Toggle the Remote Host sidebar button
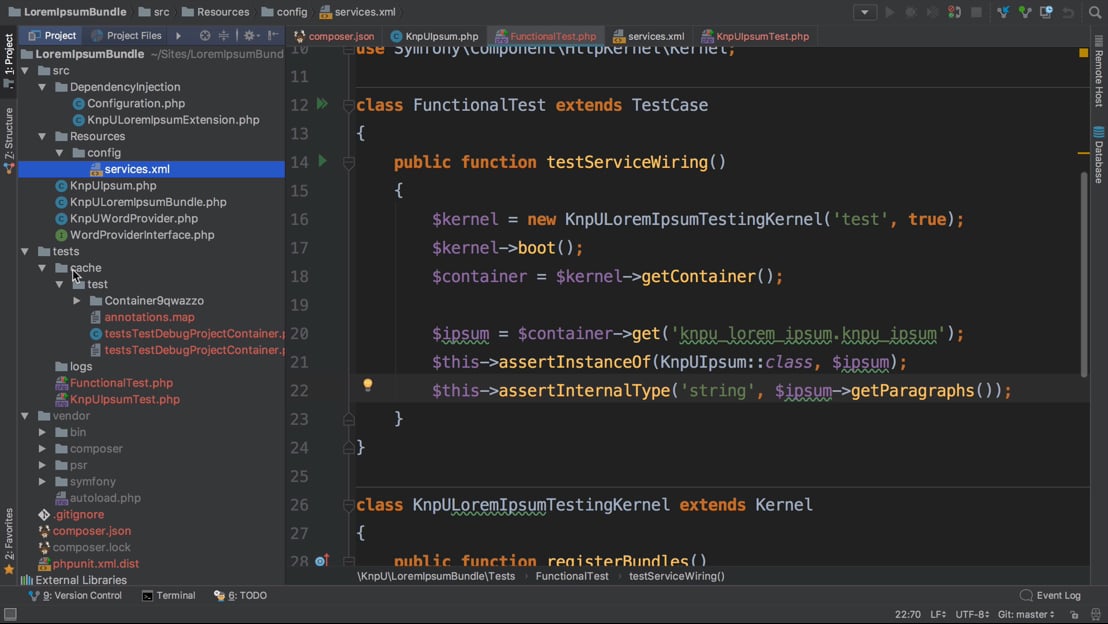Viewport: 1108px width, 624px height. (1099, 71)
